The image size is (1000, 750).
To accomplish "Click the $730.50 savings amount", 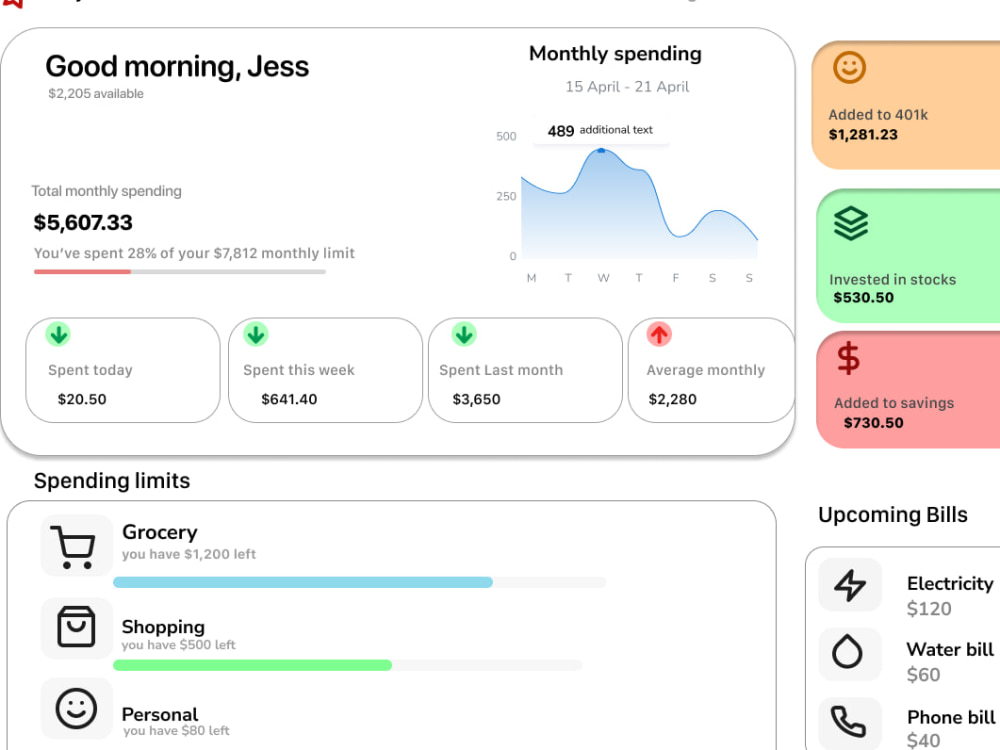I will click(873, 423).
